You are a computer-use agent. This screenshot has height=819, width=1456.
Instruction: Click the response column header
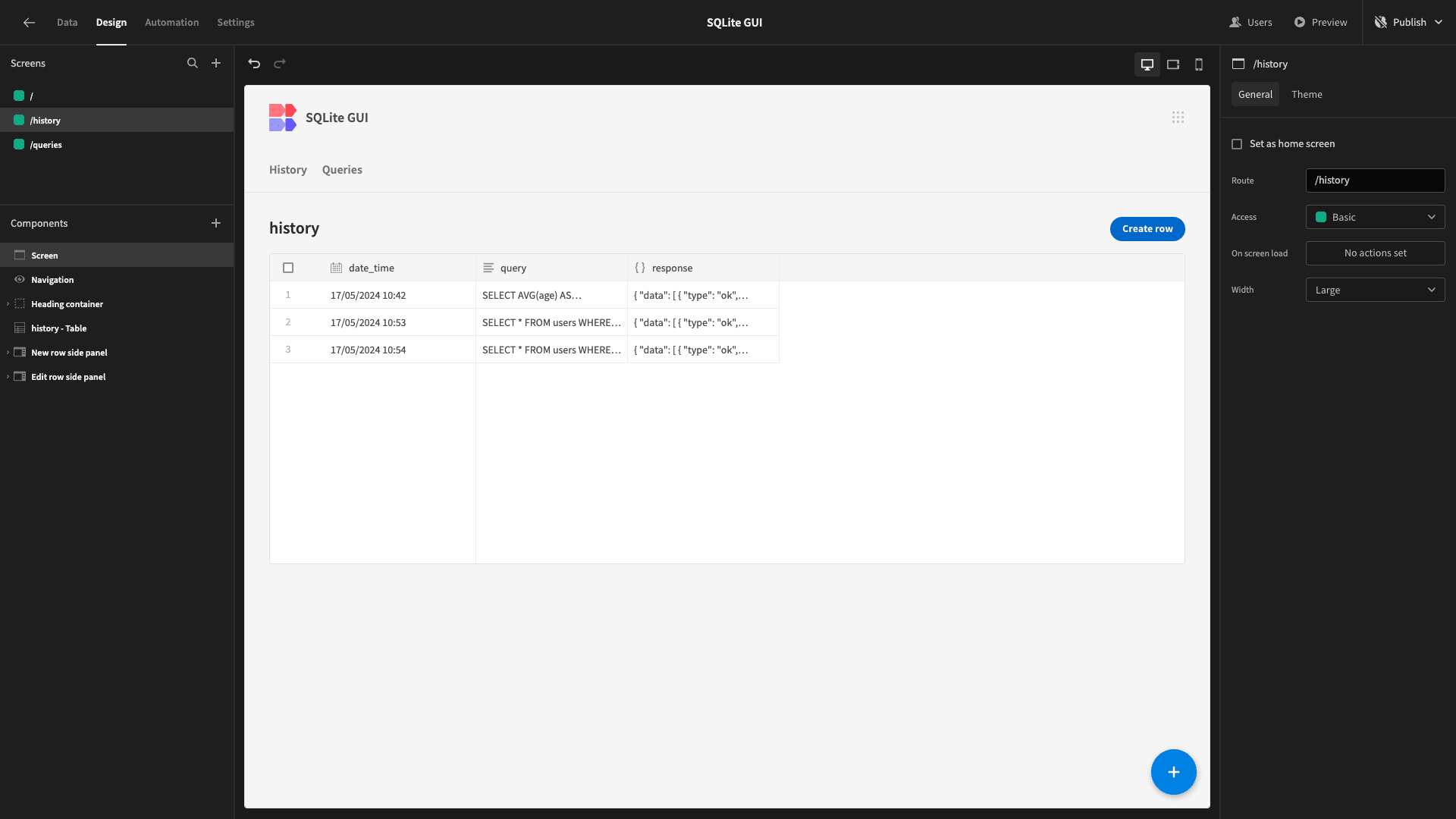[x=703, y=268]
